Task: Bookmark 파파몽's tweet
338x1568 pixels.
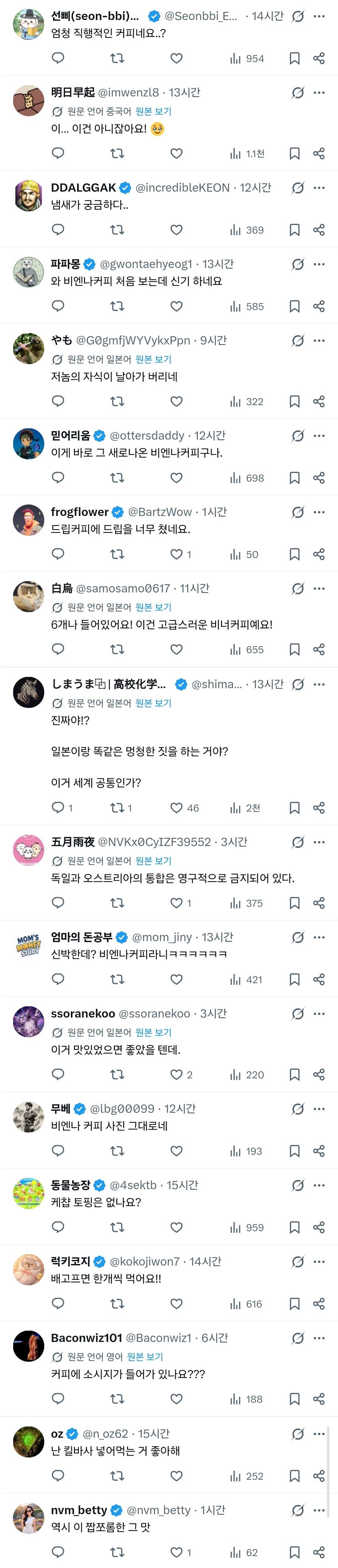Action: [x=294, y=306]
